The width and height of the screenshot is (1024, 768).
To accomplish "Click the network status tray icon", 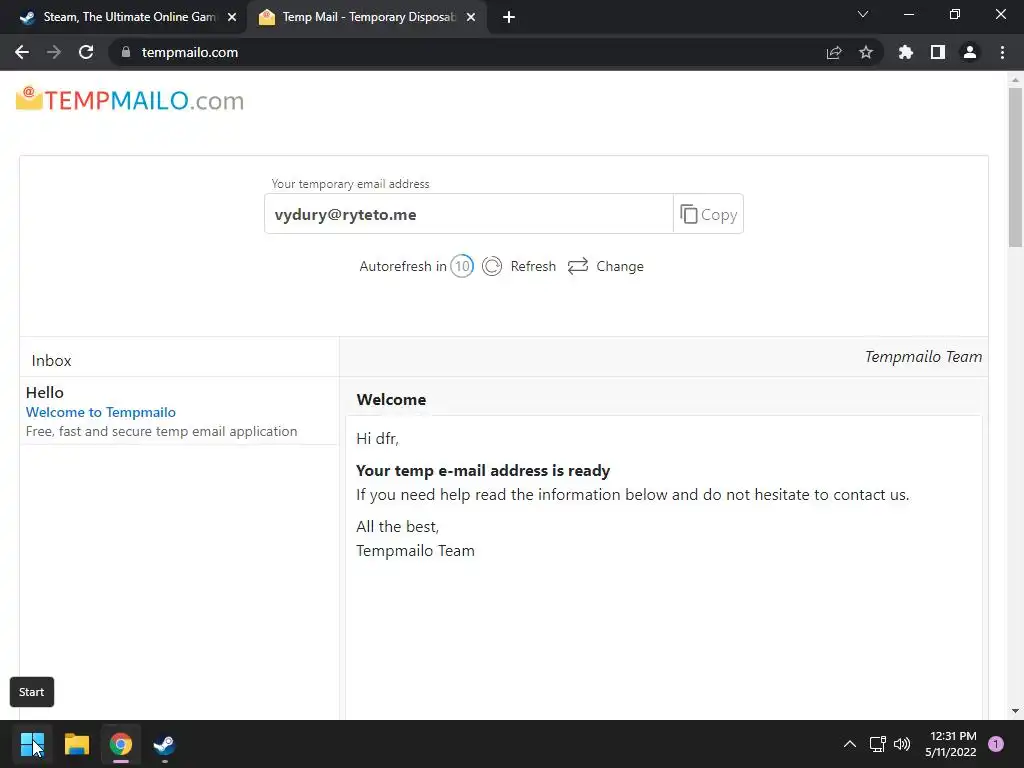I will coord(877,744).
